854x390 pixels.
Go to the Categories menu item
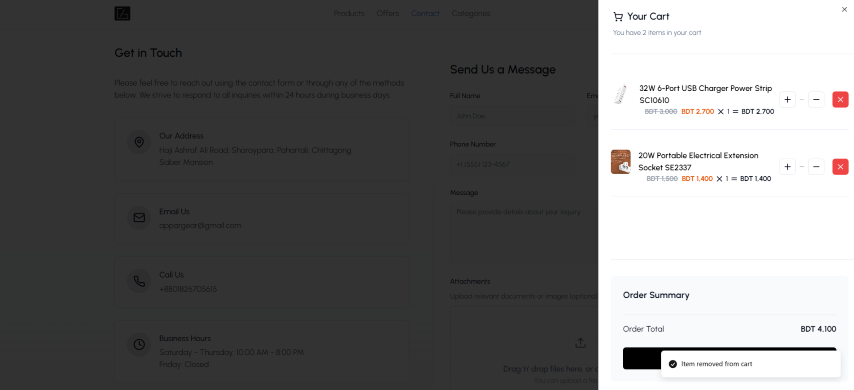[x=471, y=14]
